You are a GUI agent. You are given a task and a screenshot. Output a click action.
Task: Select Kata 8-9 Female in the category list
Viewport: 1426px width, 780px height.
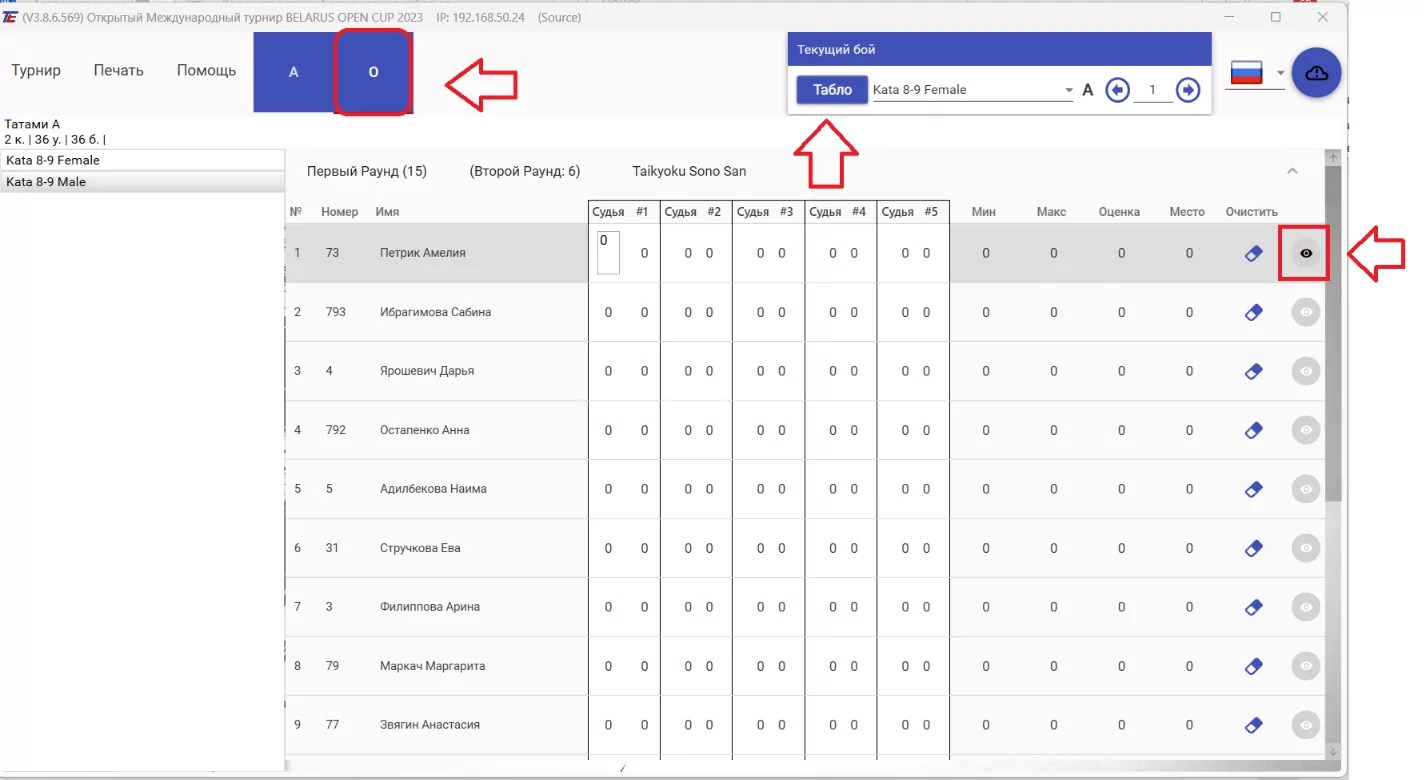point(142,160)
